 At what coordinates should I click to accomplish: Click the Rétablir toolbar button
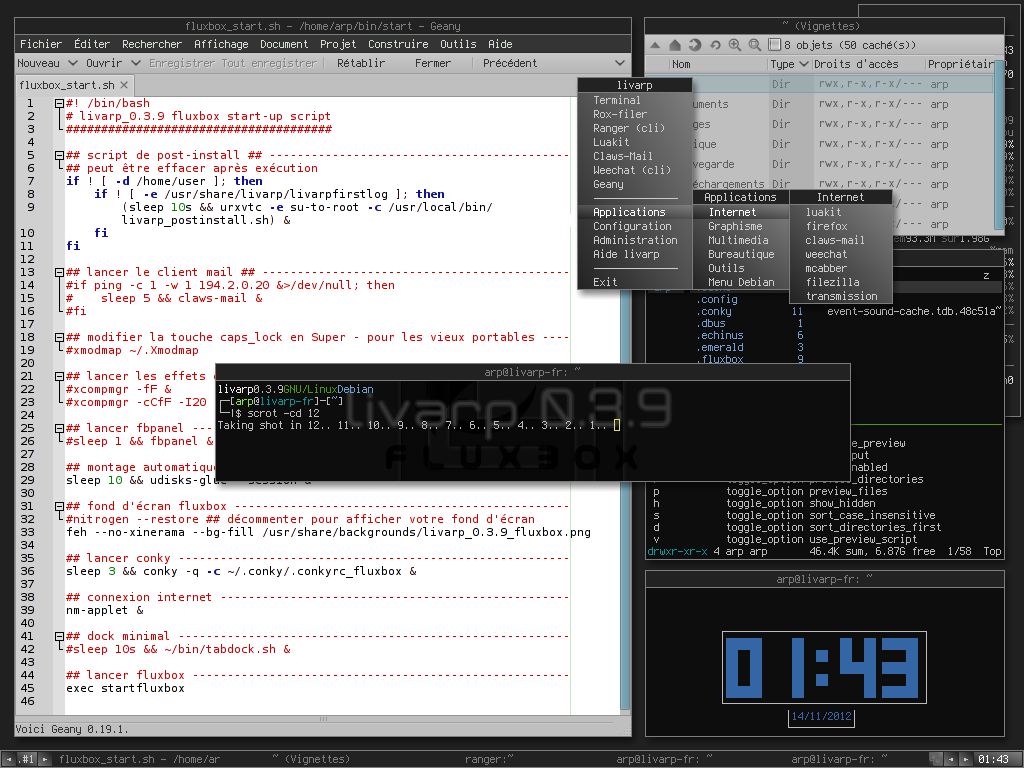pos(361,63)
